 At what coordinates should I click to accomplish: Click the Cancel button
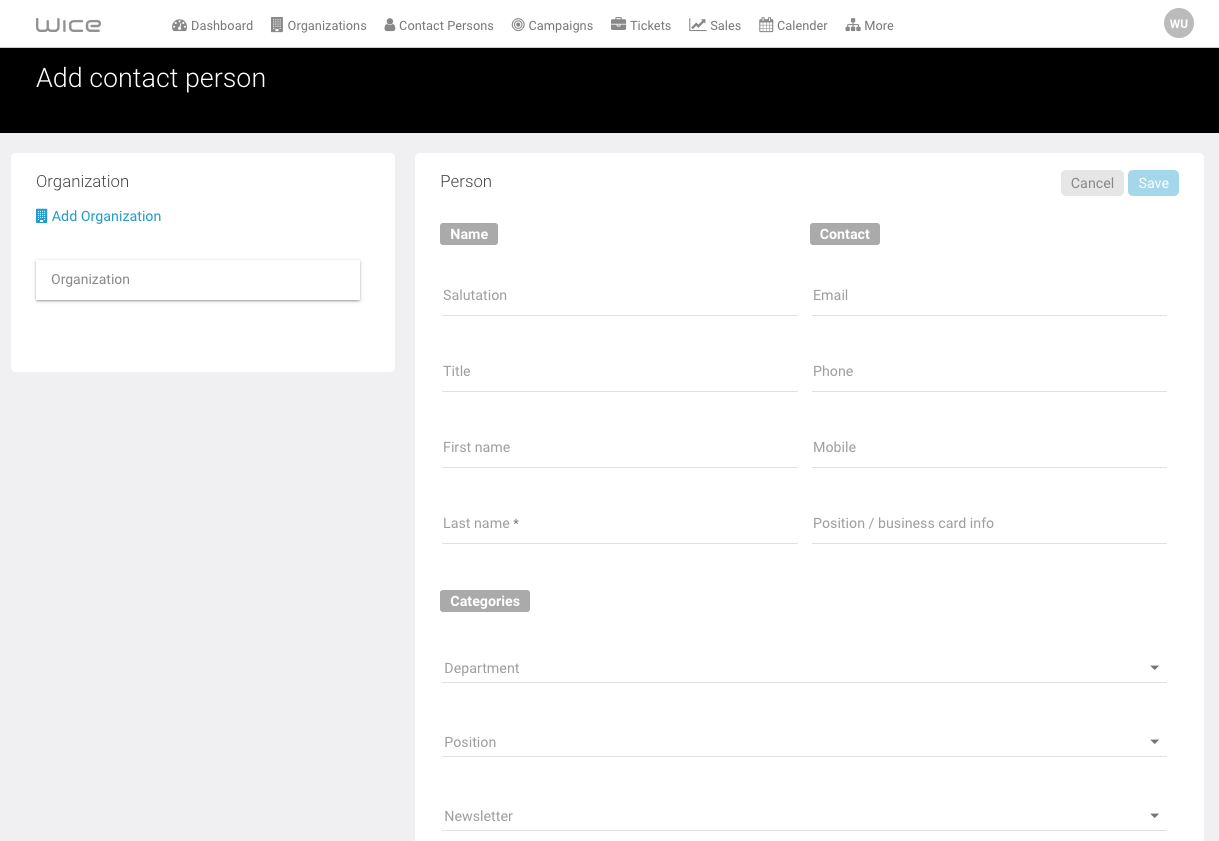pyautogui.click(x=1092, y=183)
